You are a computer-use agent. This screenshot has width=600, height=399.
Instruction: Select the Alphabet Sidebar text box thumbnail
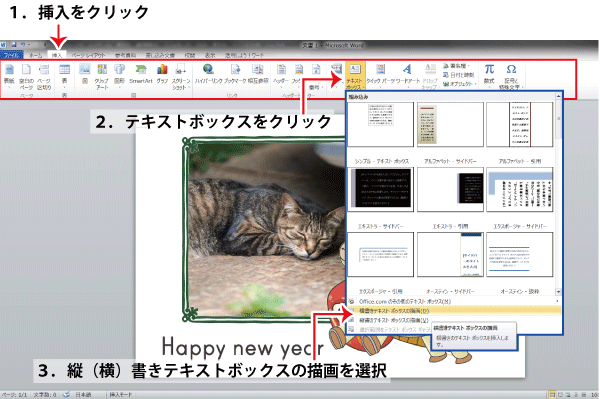coord(450,124)
